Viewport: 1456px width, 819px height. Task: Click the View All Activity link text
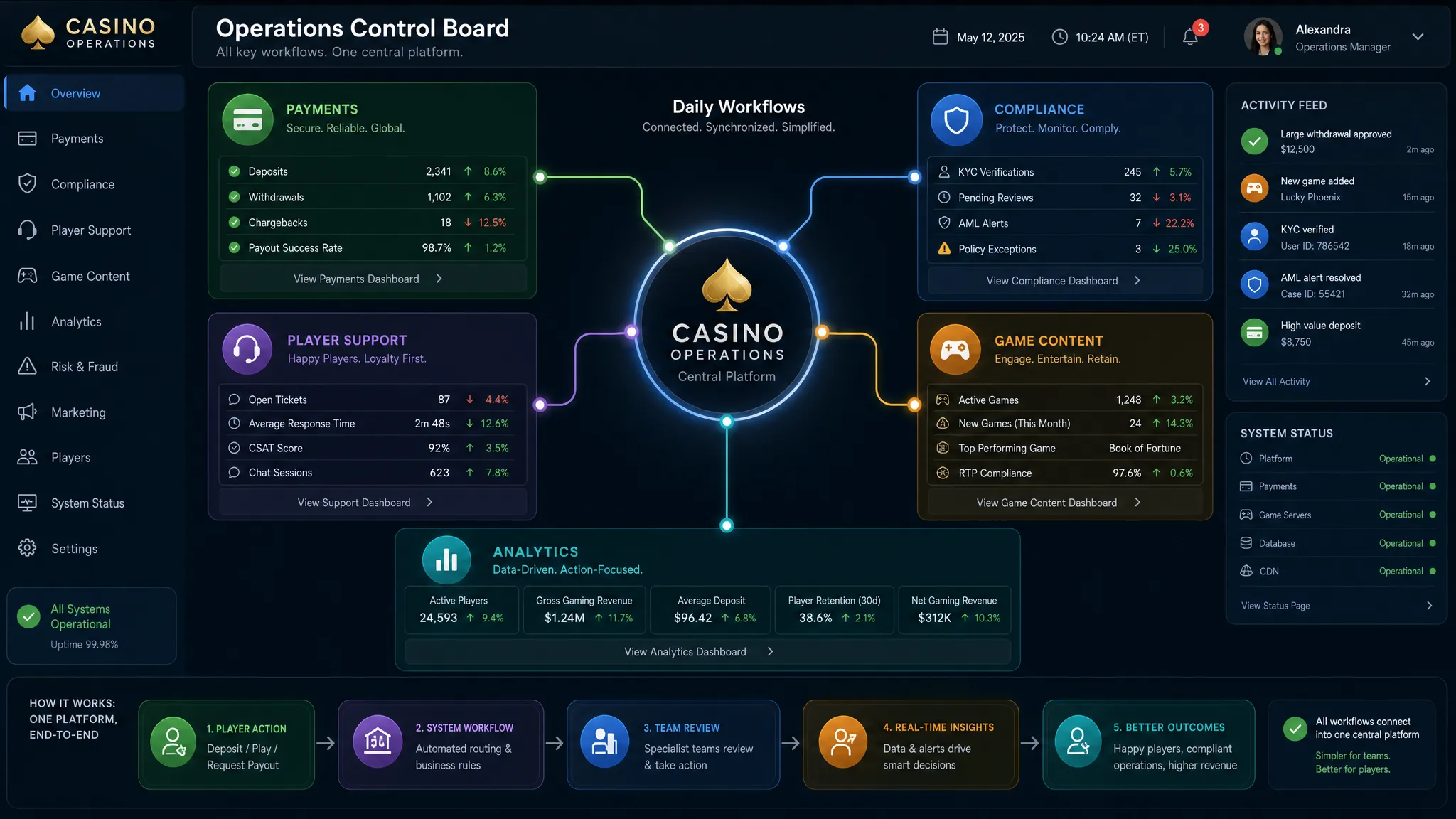pos(1276,382)
